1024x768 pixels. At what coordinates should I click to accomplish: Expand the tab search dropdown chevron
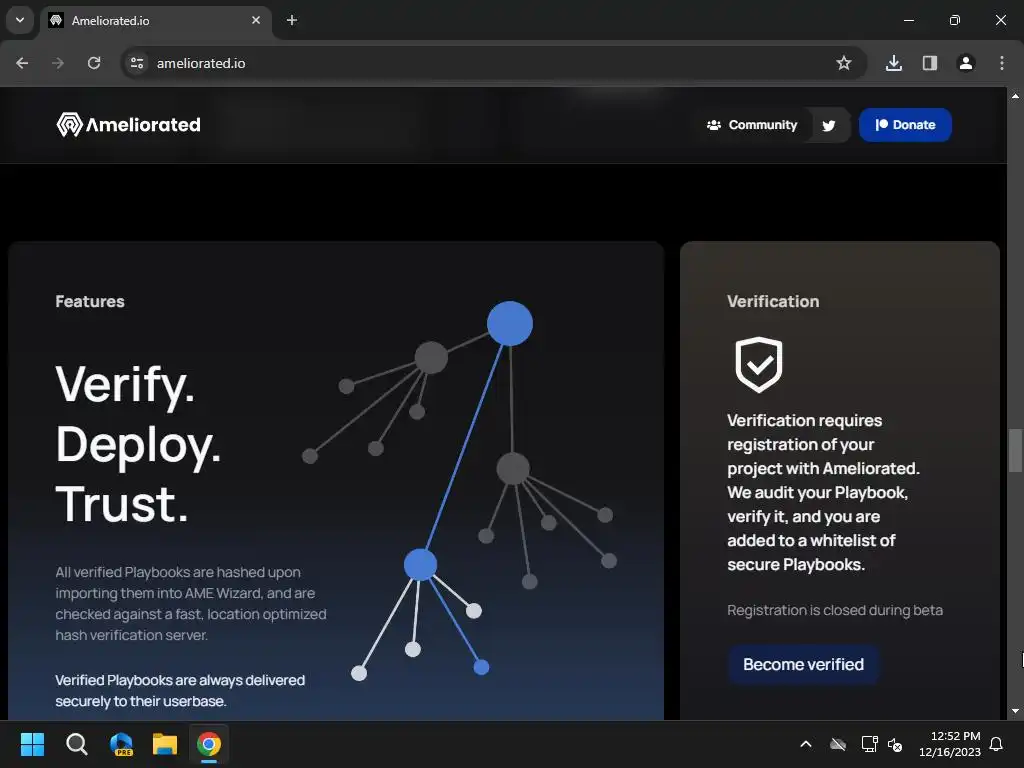click(20, 20)
